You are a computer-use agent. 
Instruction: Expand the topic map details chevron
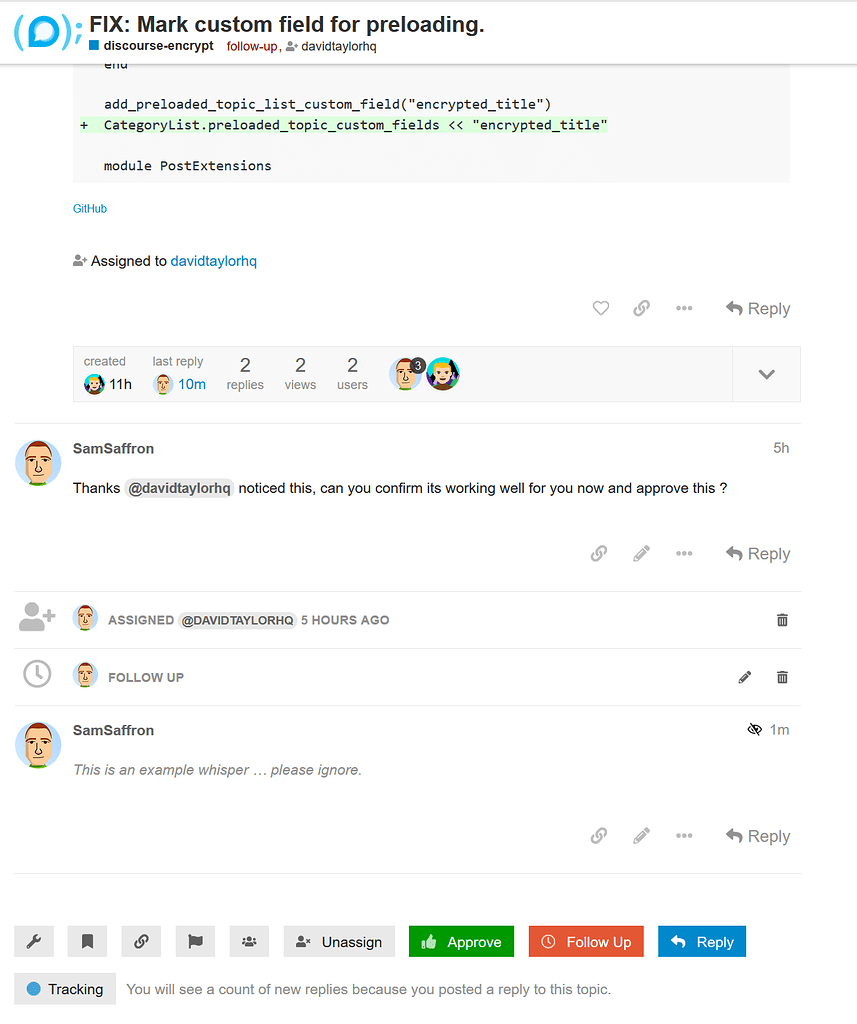coord(767,374)
